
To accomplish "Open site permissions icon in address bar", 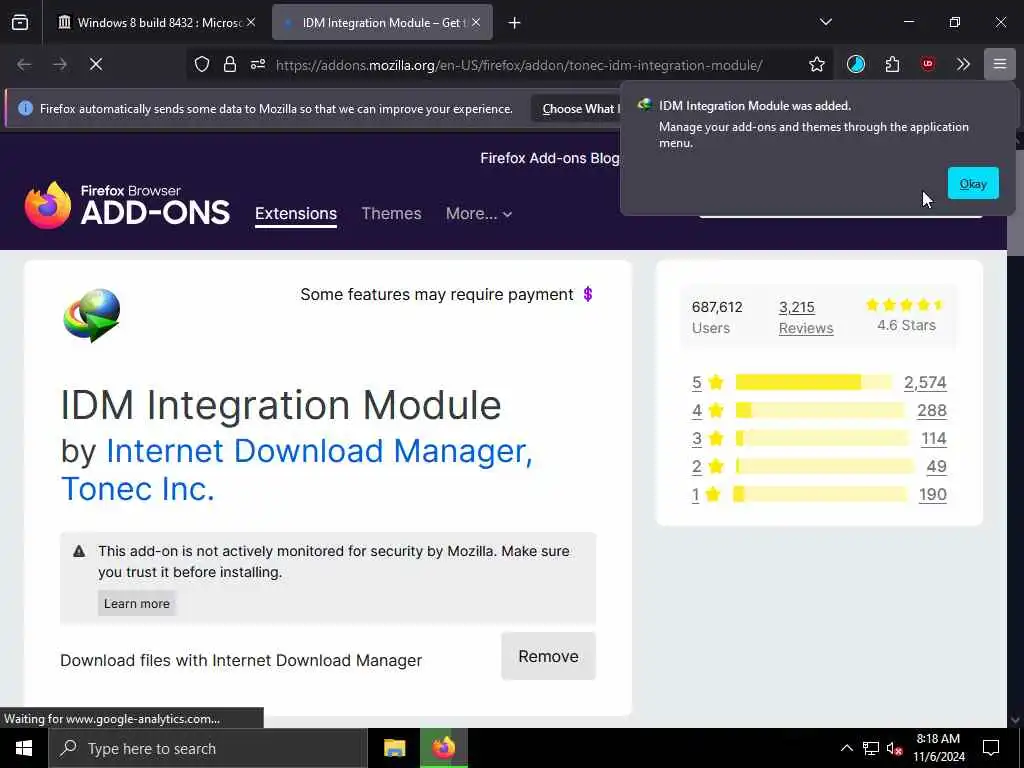I will [258, 64].
